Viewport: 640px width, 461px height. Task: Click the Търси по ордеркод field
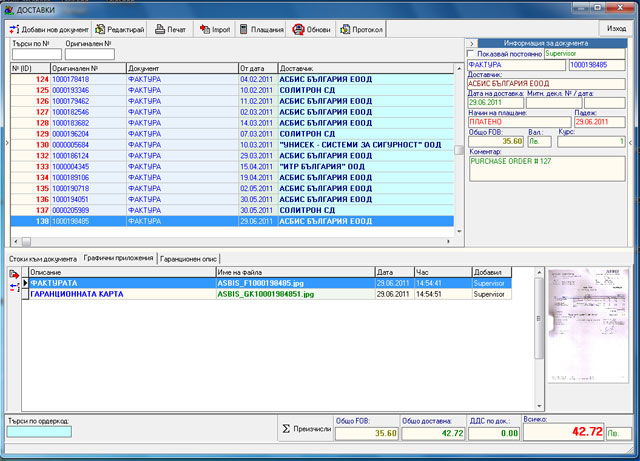[39, 432]
